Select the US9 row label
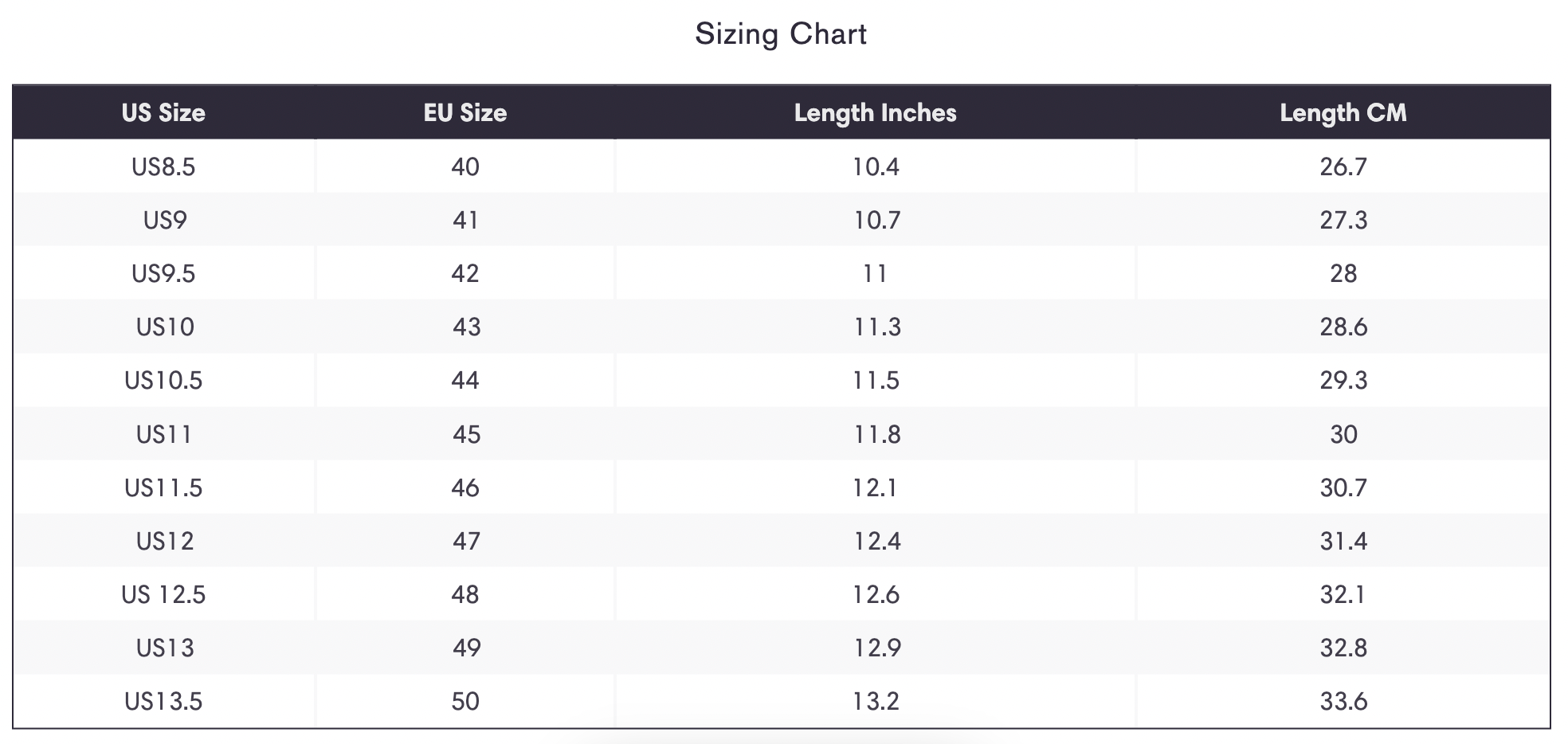1568x744 pixels. (164, 220)
